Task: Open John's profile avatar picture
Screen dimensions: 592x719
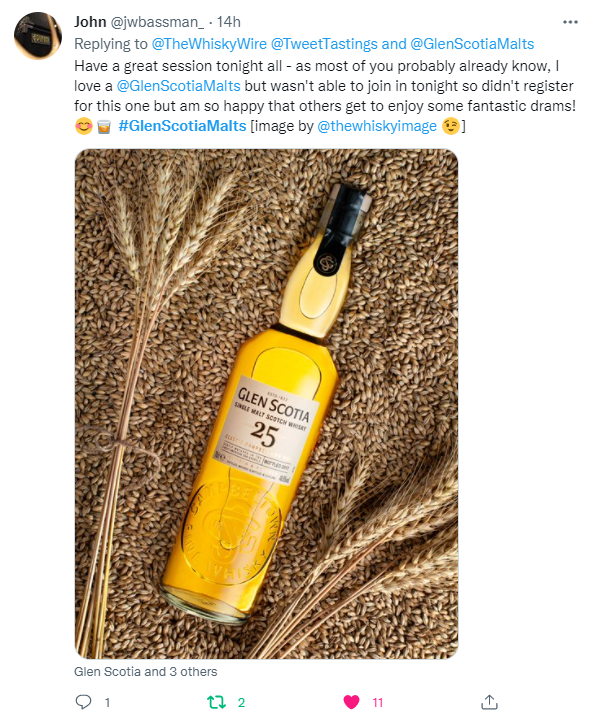Action: [38, 36]
